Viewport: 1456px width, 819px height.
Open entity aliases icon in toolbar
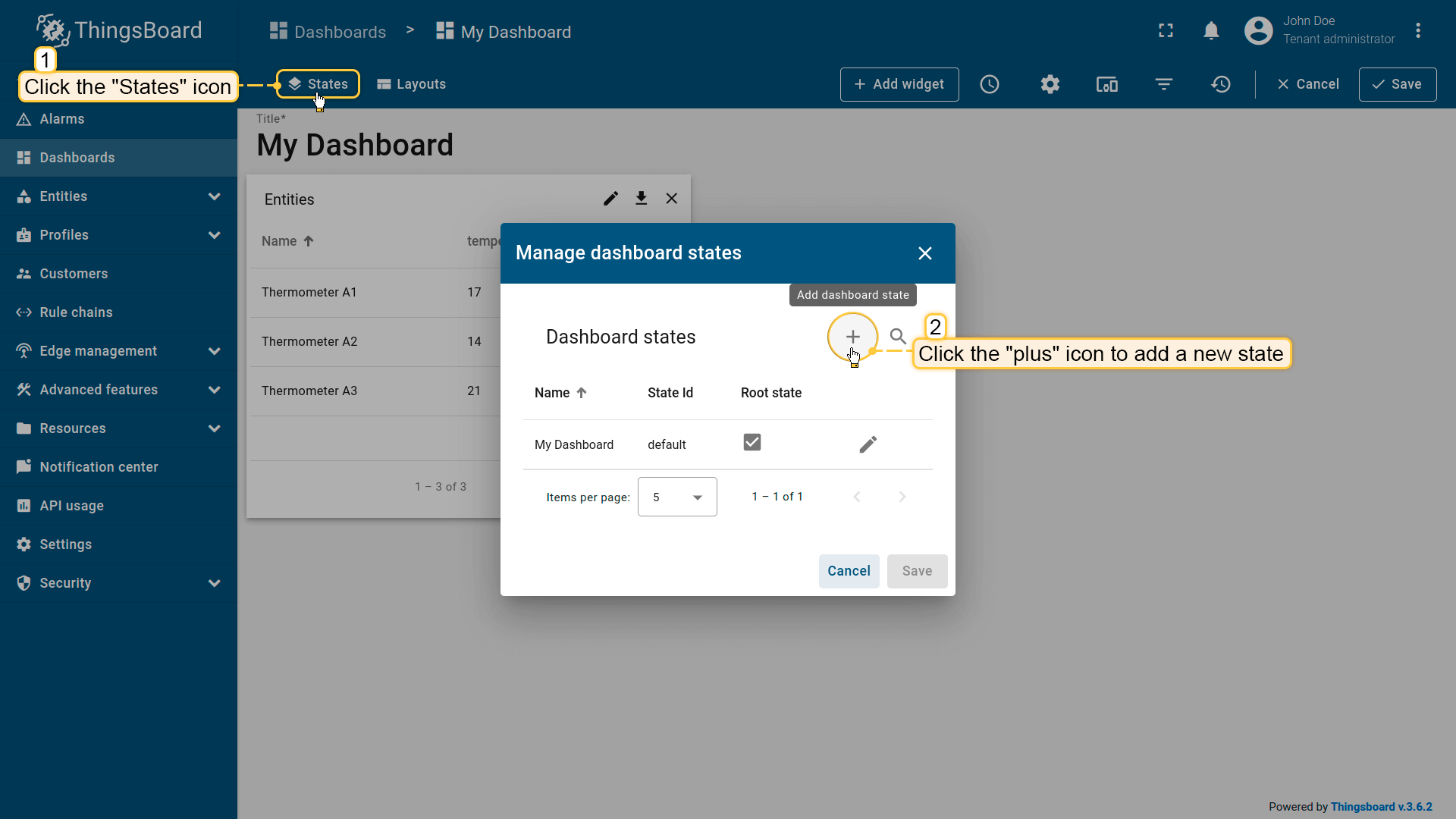click(1106, 84)
